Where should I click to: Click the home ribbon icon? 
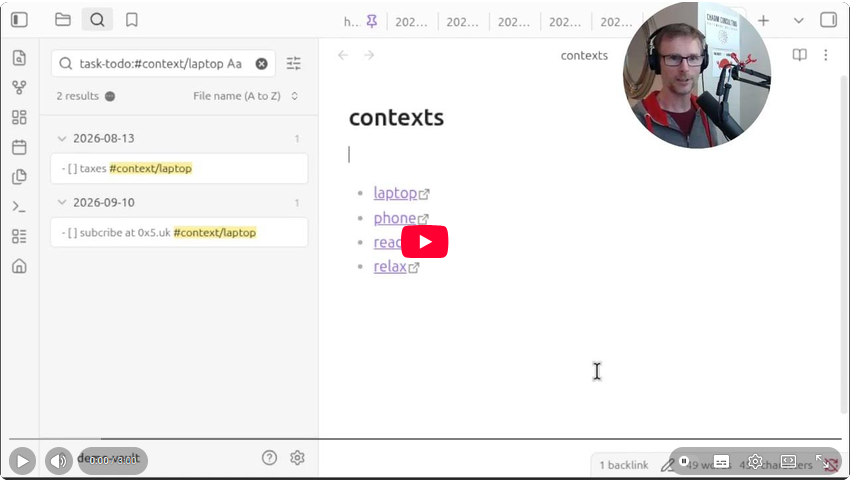pyautogui.click(x=20, y=266)
